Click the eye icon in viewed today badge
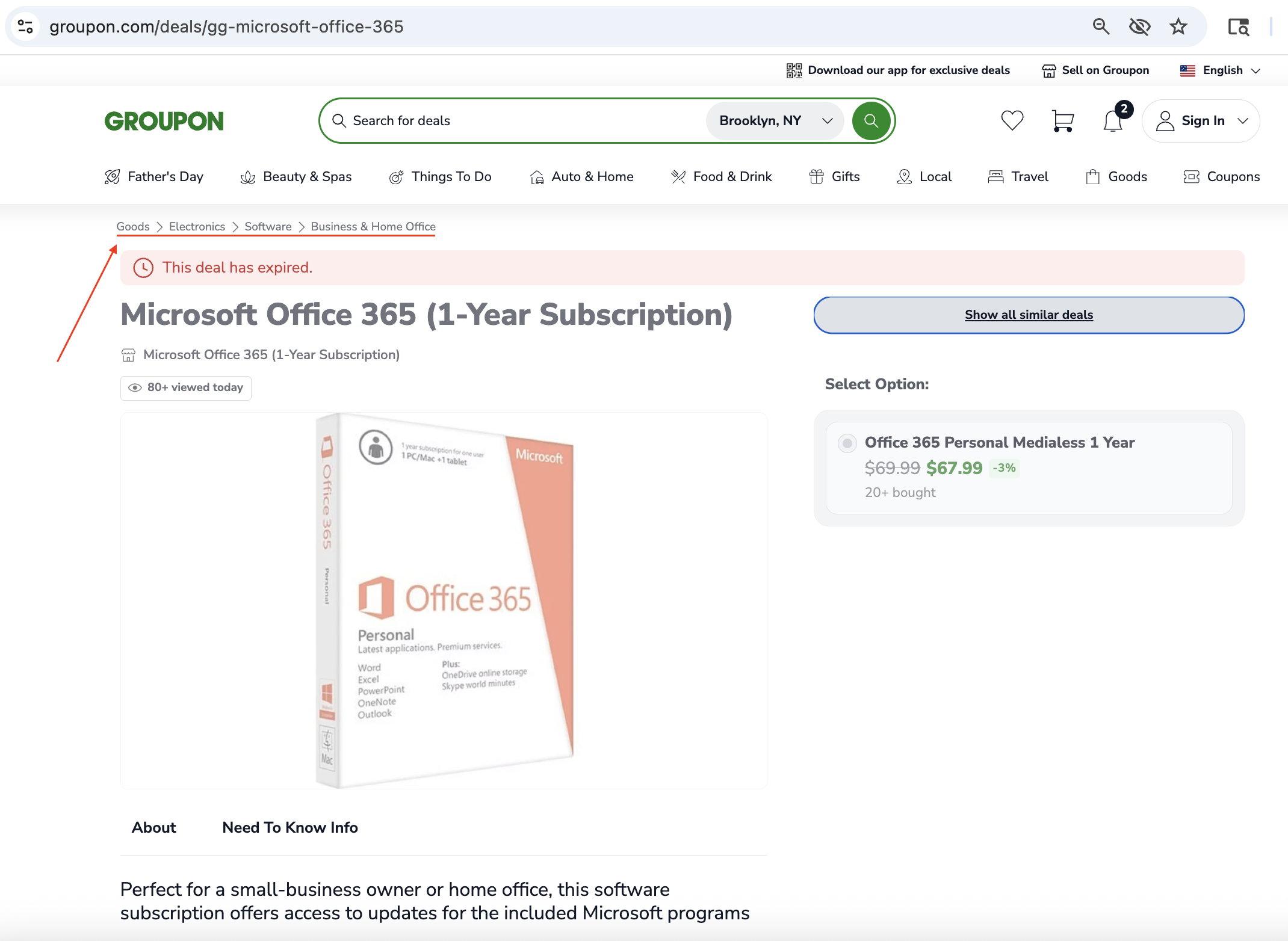Image resolution: width=1288 pixels, height=941 pixels. (135, 387)
